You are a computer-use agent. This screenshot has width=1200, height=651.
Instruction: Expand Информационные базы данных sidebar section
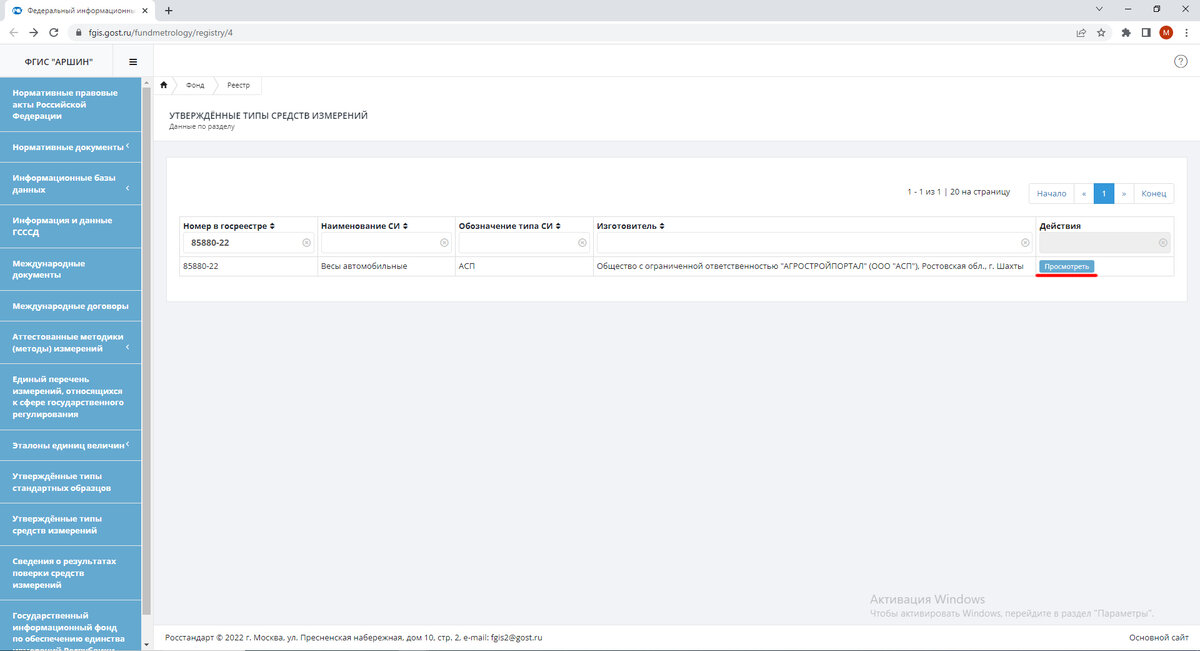click(70, 183)
